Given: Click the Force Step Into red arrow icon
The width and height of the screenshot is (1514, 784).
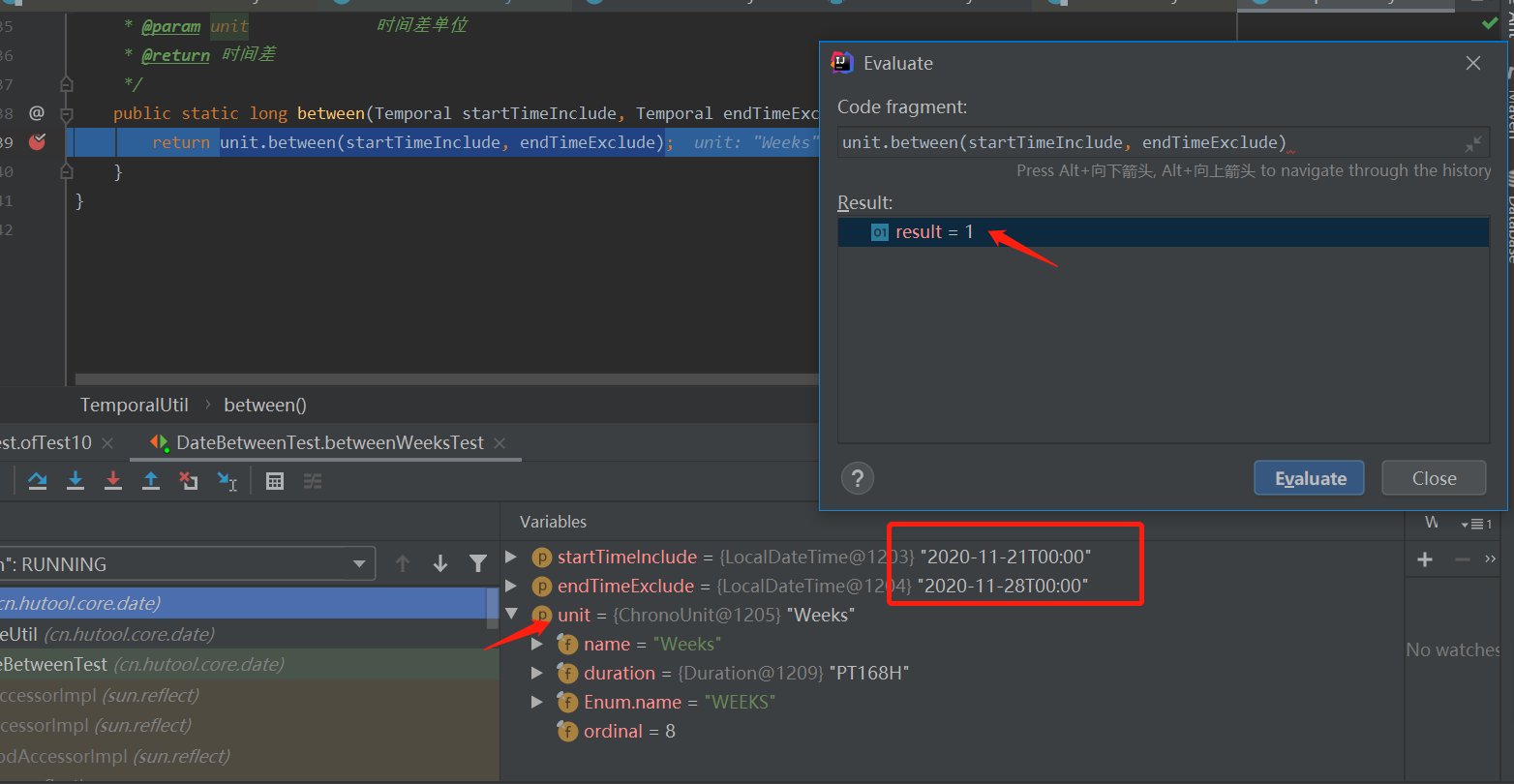Looking at the screenshot, I should coord(113,480).
